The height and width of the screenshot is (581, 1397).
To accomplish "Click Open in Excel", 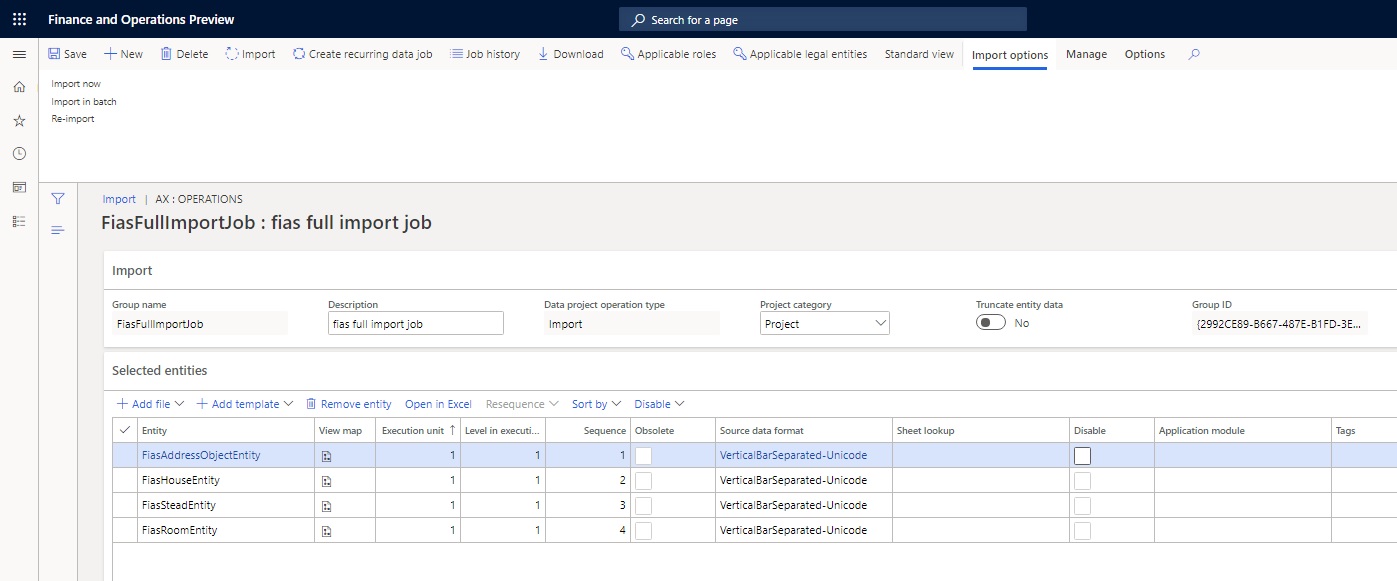I will (438, 403).
